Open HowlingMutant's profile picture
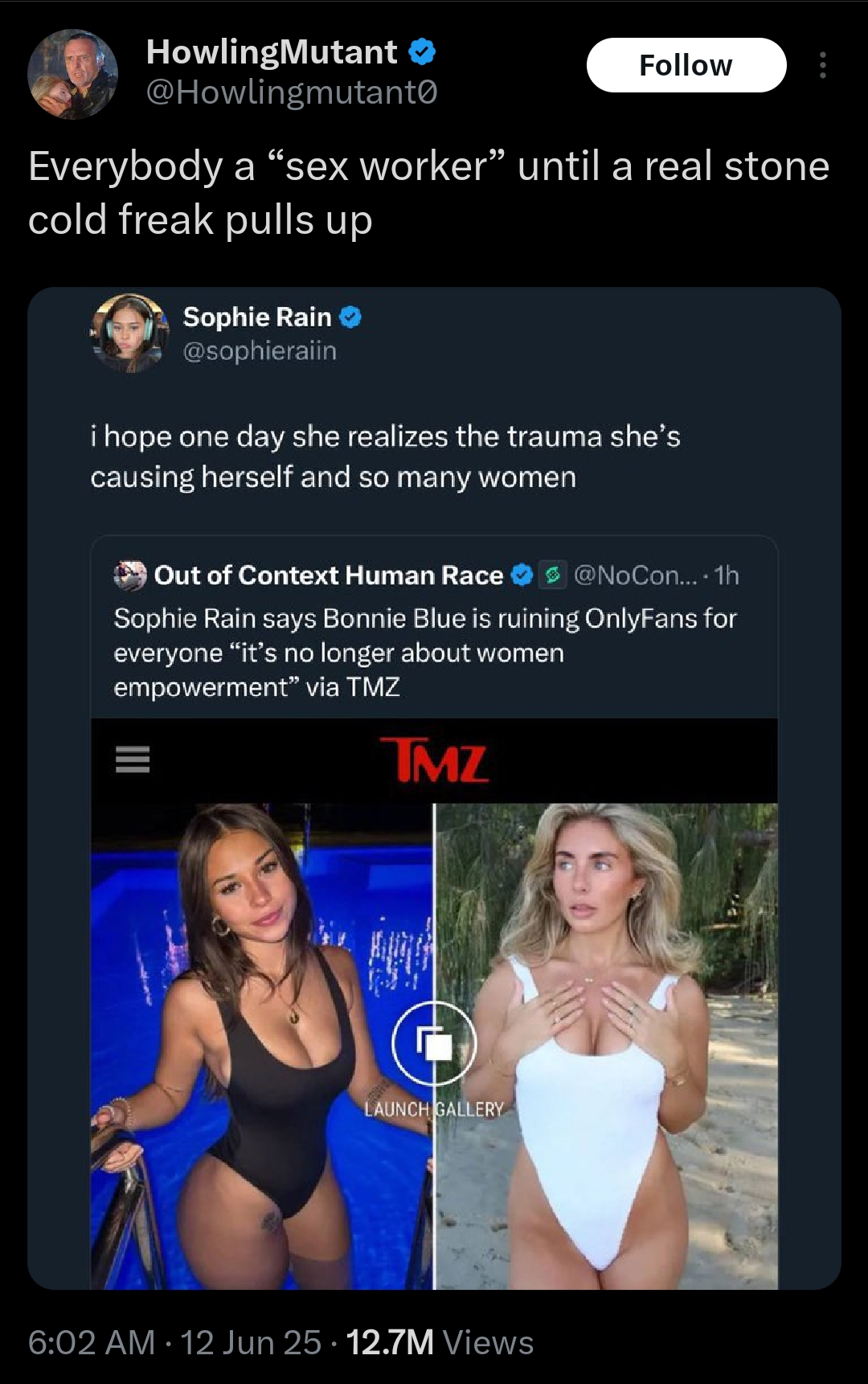Image resolution: width=868 pixels, height=1384 pixels. [x=72, y=74]
